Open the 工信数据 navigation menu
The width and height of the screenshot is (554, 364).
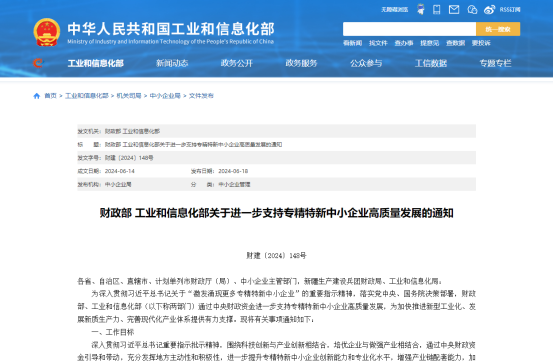[x=431, y=63]
